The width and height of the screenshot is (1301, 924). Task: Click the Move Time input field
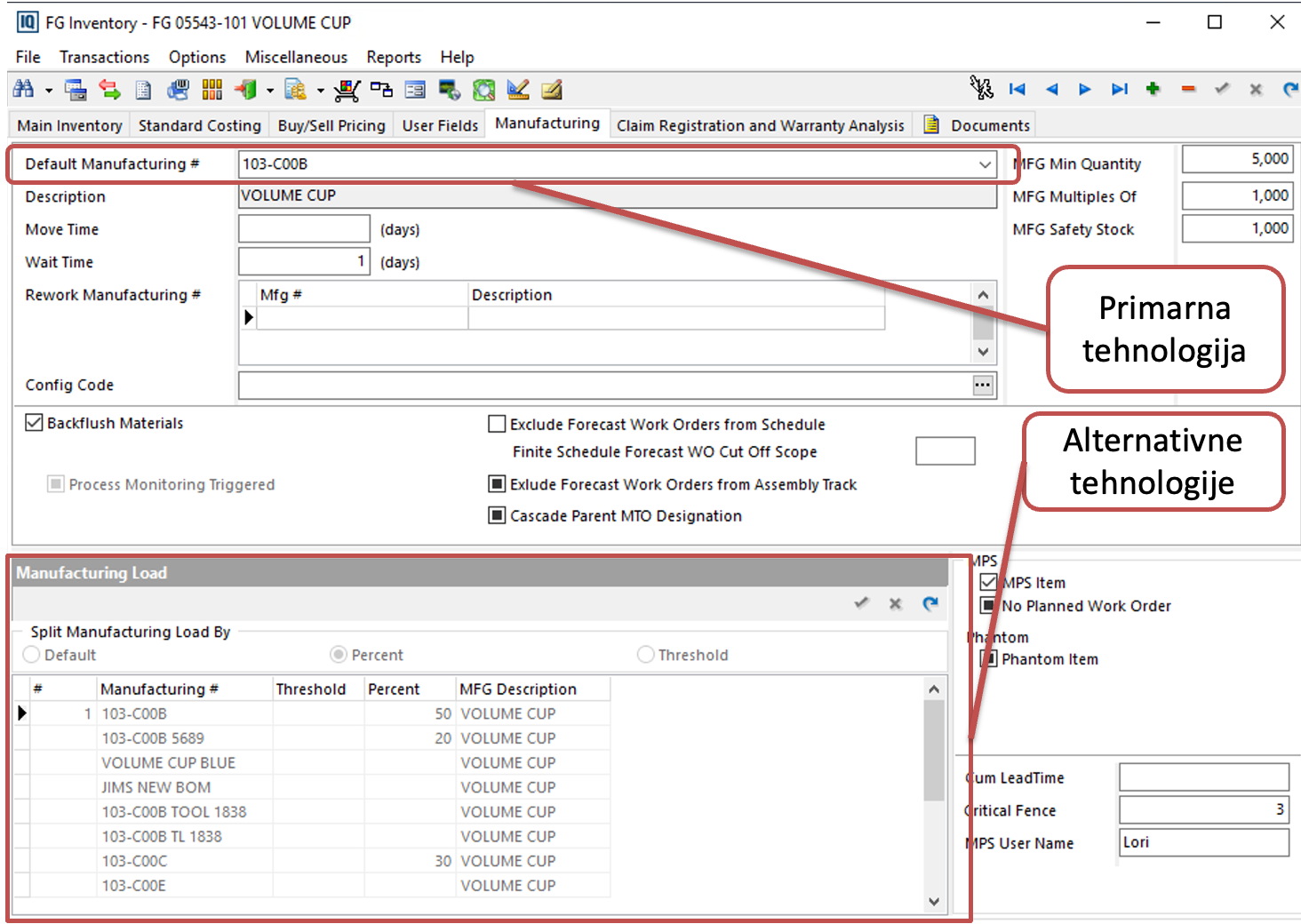tap(304, 229)
